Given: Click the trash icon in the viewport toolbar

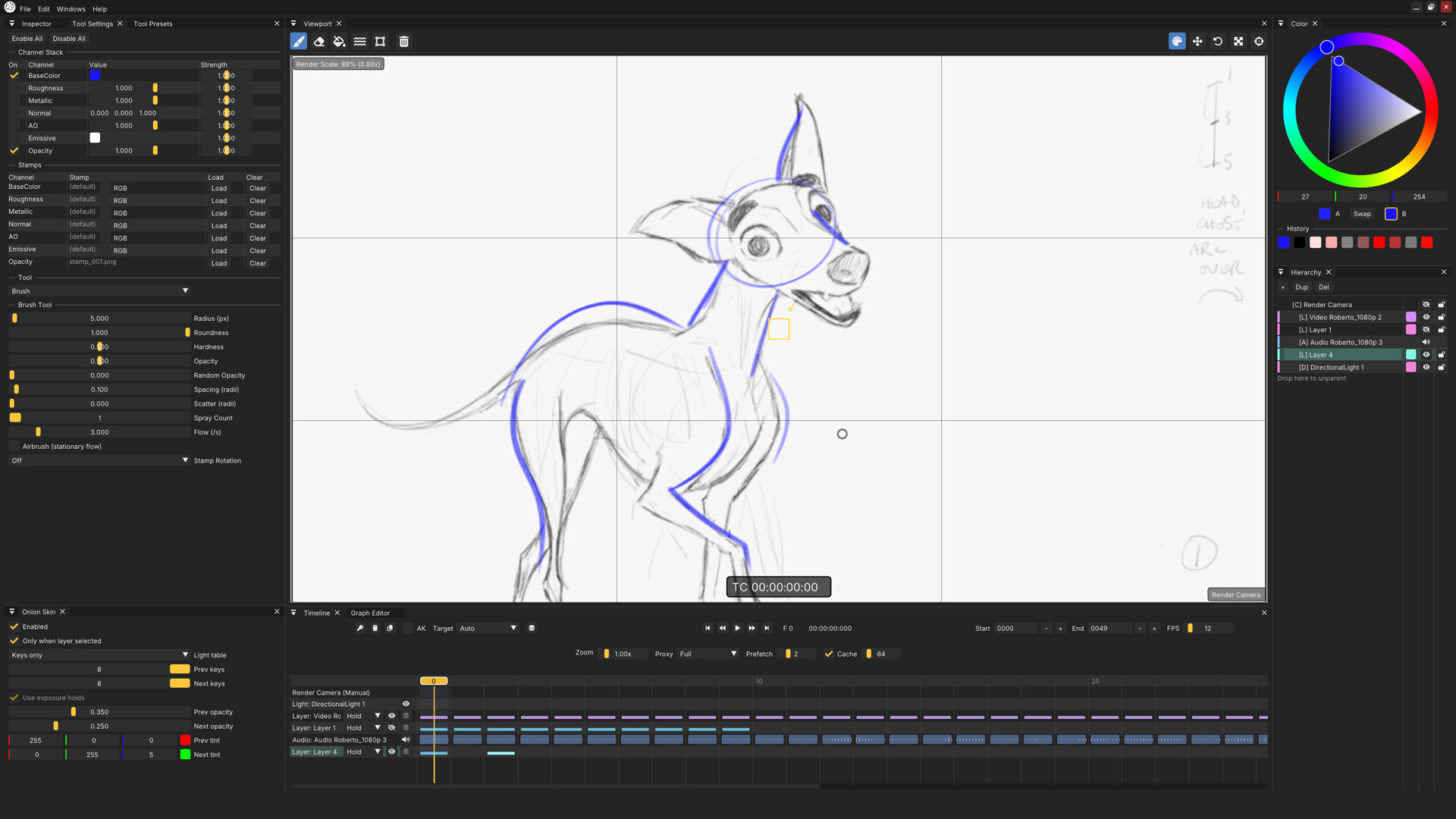Looking at the screenshot, I should [x=404, y=42].
